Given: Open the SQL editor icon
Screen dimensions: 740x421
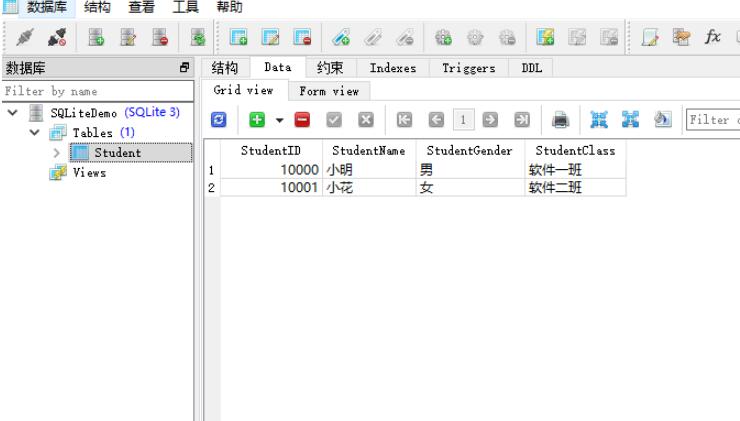Looking at the screenshot, I should (x=650, y=37).
